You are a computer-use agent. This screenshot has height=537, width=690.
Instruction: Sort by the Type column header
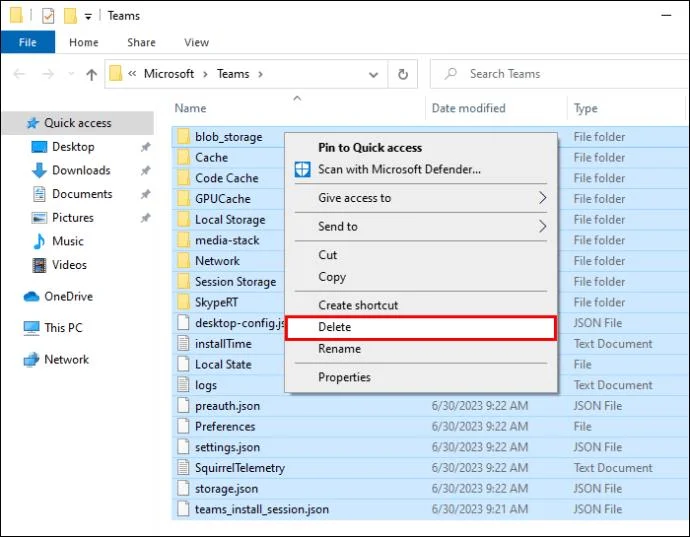click(x=585, y=108)
